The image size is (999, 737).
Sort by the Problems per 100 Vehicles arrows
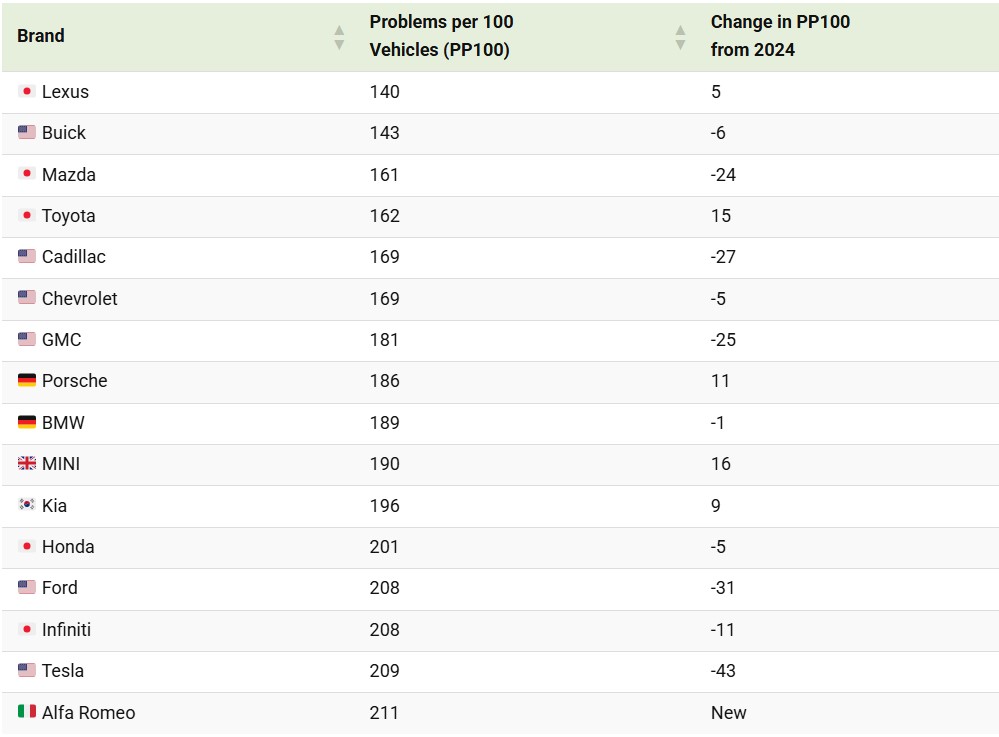click(x=680, y=38)
